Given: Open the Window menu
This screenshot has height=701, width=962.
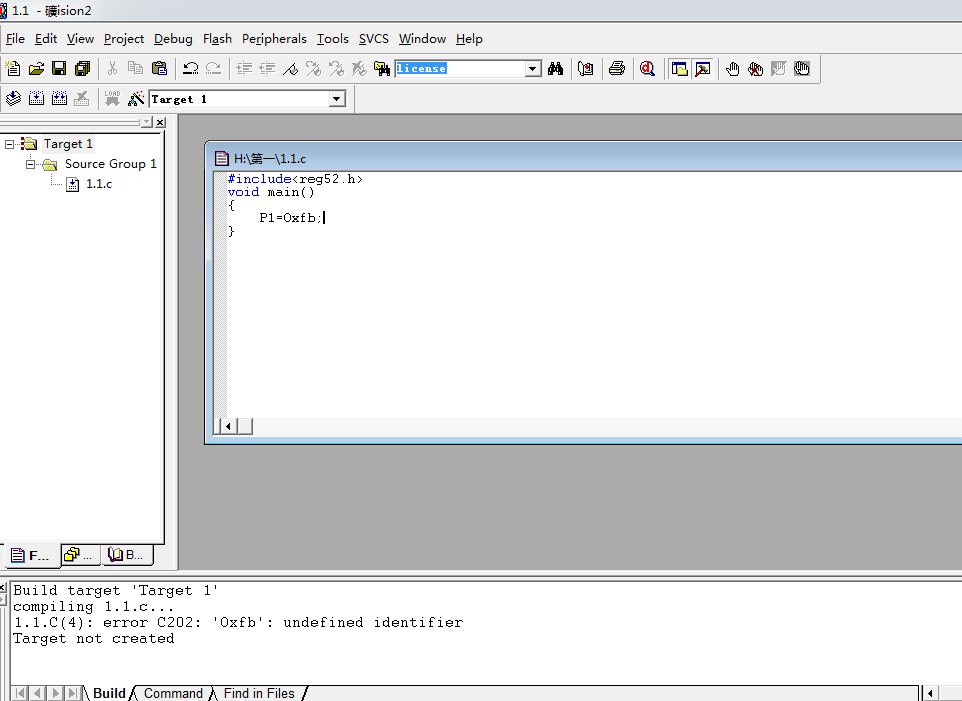Looking at the screenshot, I should click(x=422, y=39).
